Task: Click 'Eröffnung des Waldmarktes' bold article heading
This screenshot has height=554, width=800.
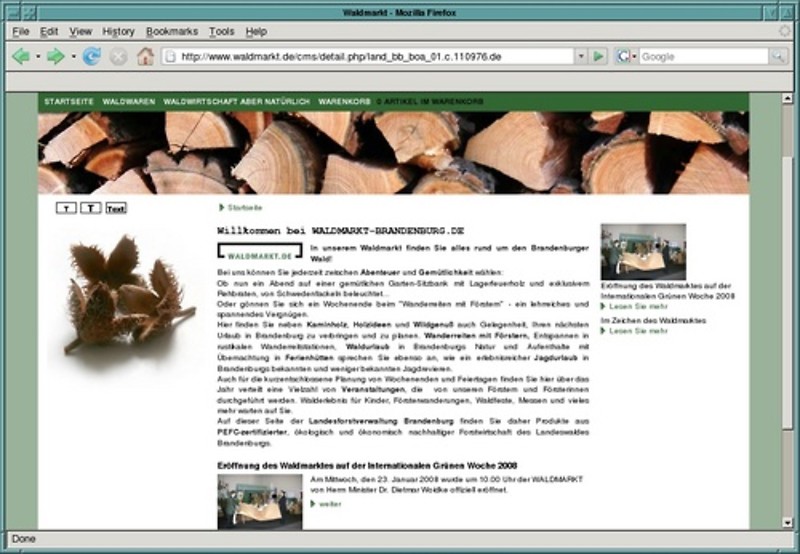Action: (367, 466)
